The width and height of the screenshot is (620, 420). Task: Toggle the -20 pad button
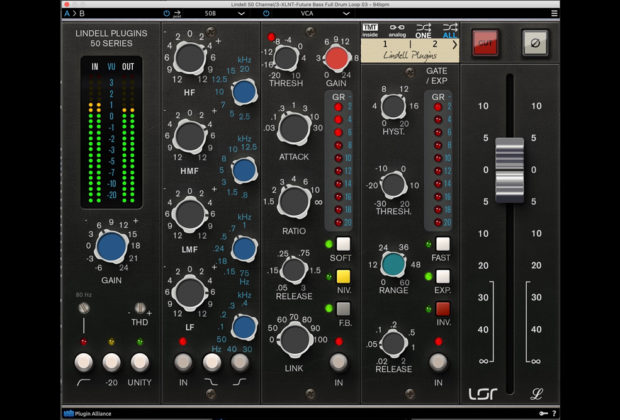point(112,362)
